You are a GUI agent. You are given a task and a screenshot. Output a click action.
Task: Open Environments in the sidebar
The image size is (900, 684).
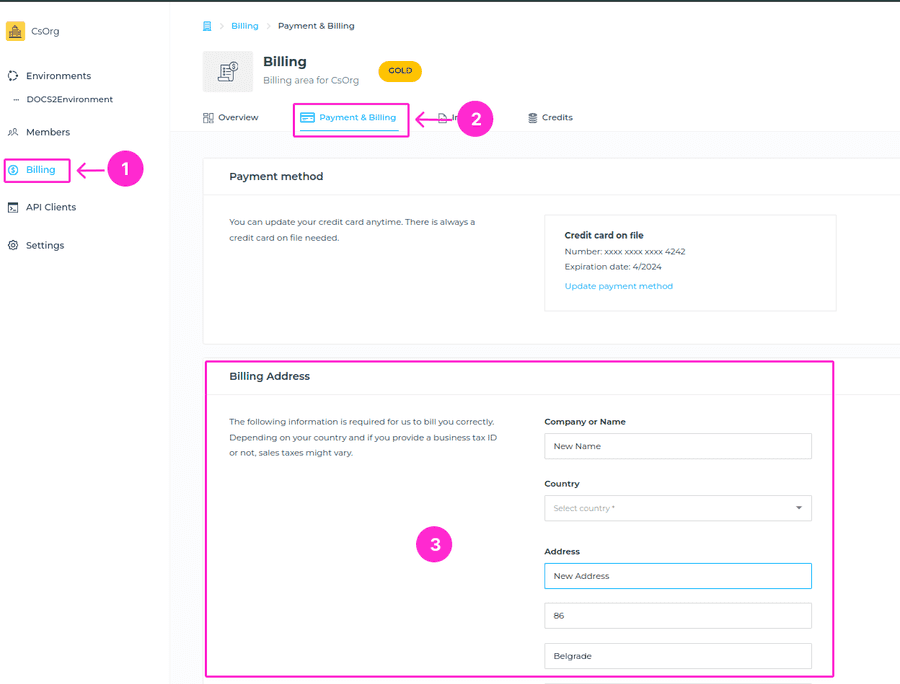58,76
